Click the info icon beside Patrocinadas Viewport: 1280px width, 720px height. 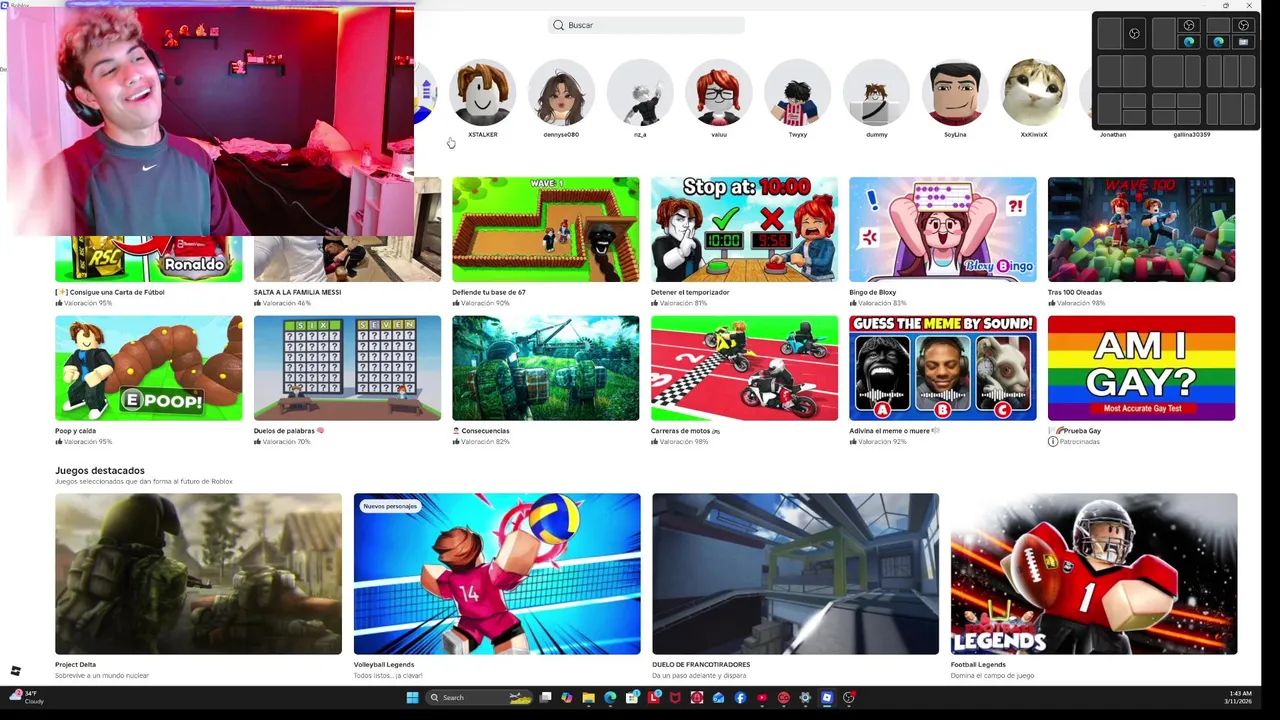(1053, 441)
